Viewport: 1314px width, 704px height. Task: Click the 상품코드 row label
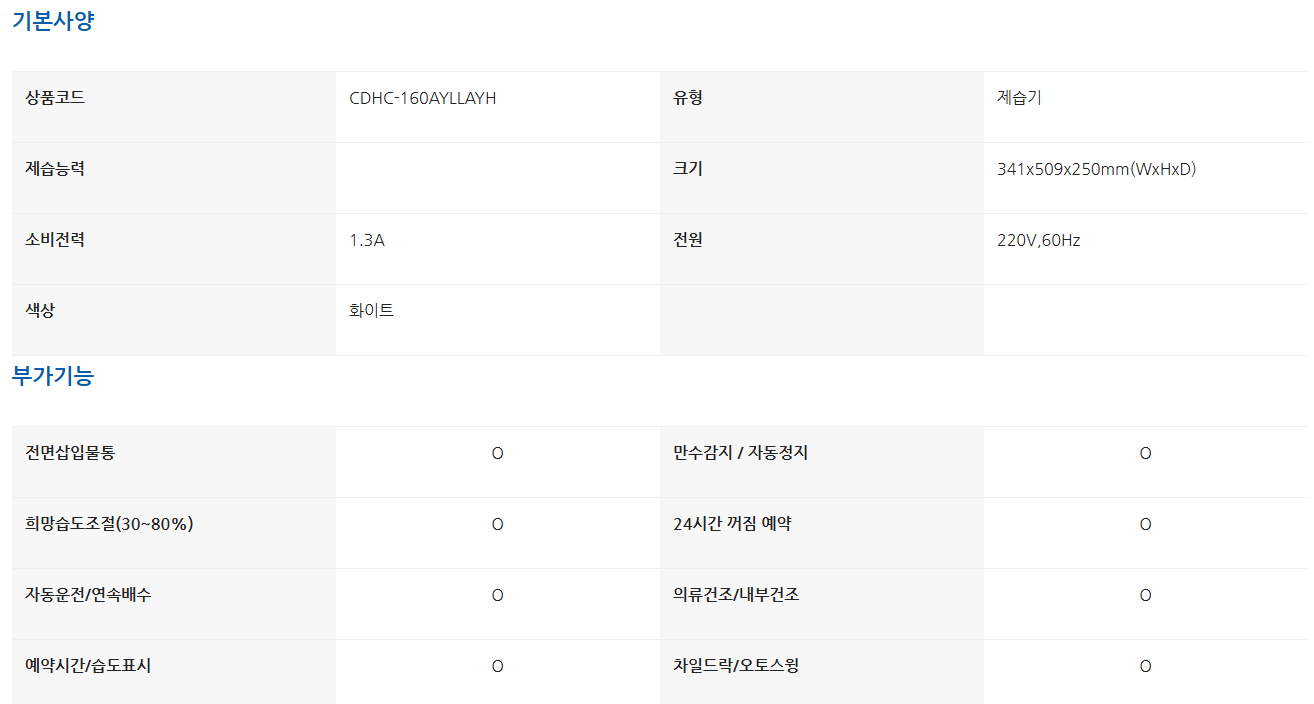pos(55,98)
